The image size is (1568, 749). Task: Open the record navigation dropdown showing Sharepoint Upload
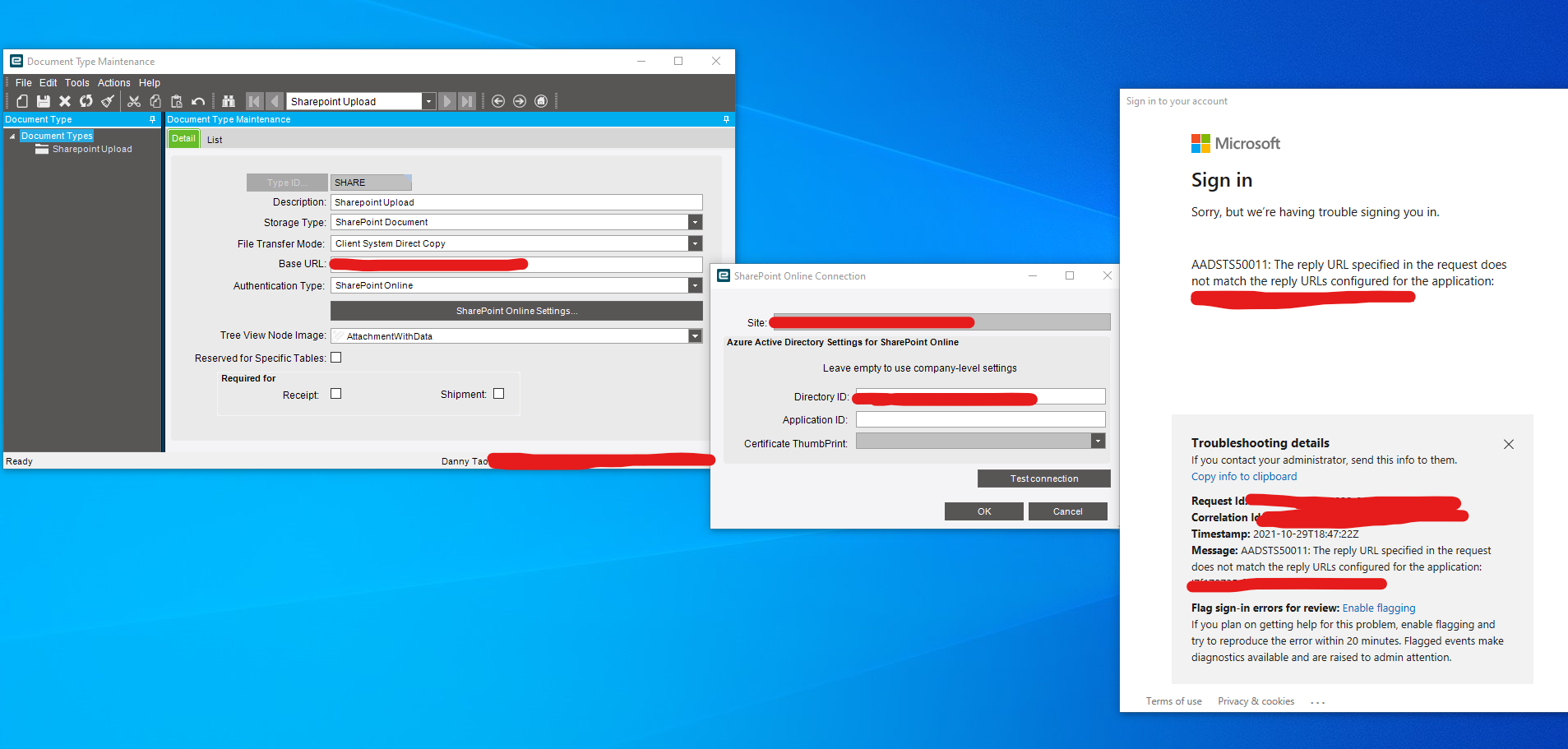[x=428, y=101]
